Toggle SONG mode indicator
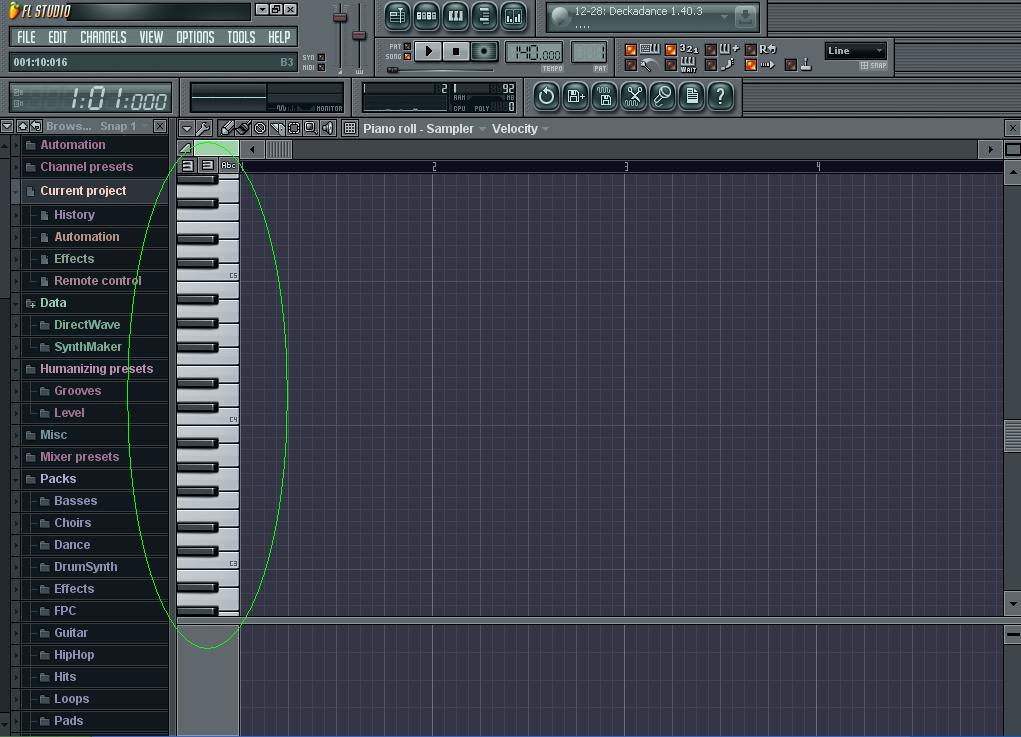This screenshot has width=1021, height=737. (408, 57)
